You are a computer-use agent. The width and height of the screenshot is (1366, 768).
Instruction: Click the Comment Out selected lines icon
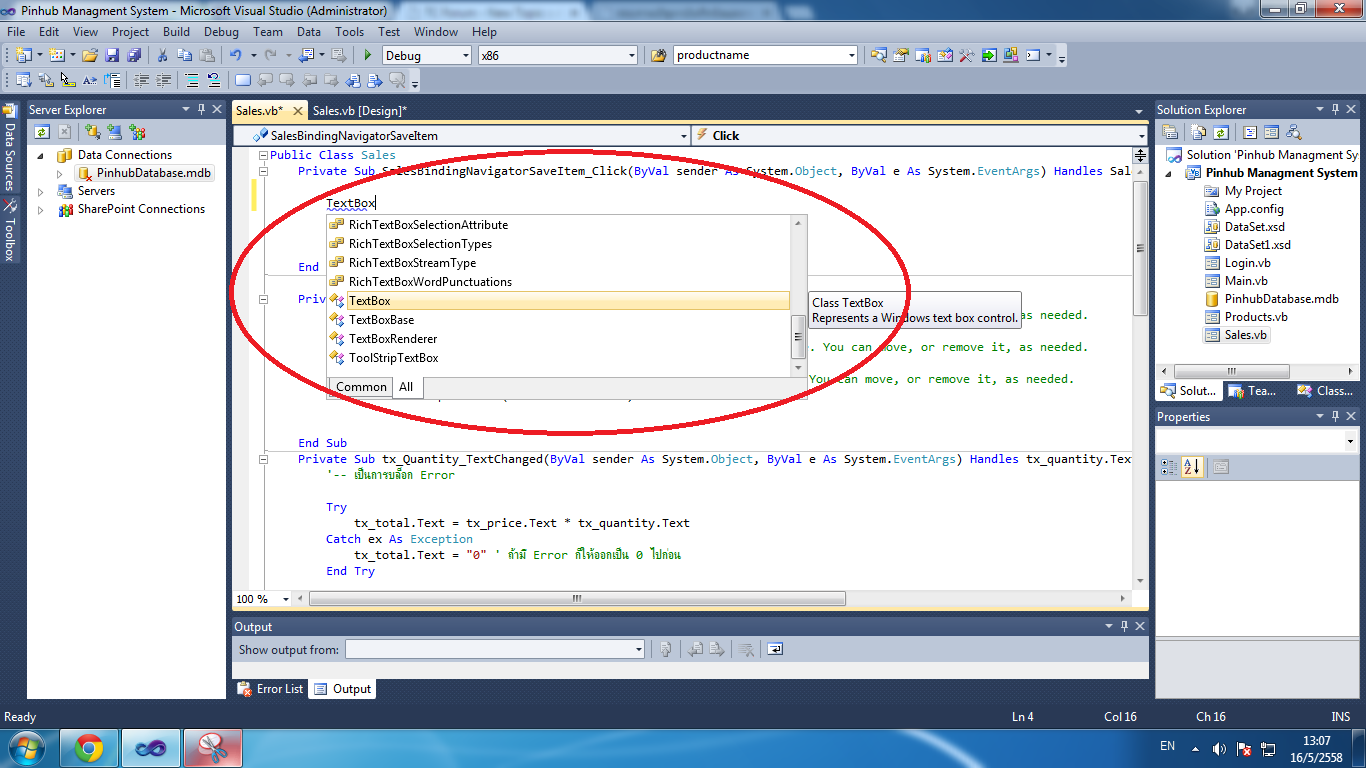pyautogui.click(x=191, y=80)
